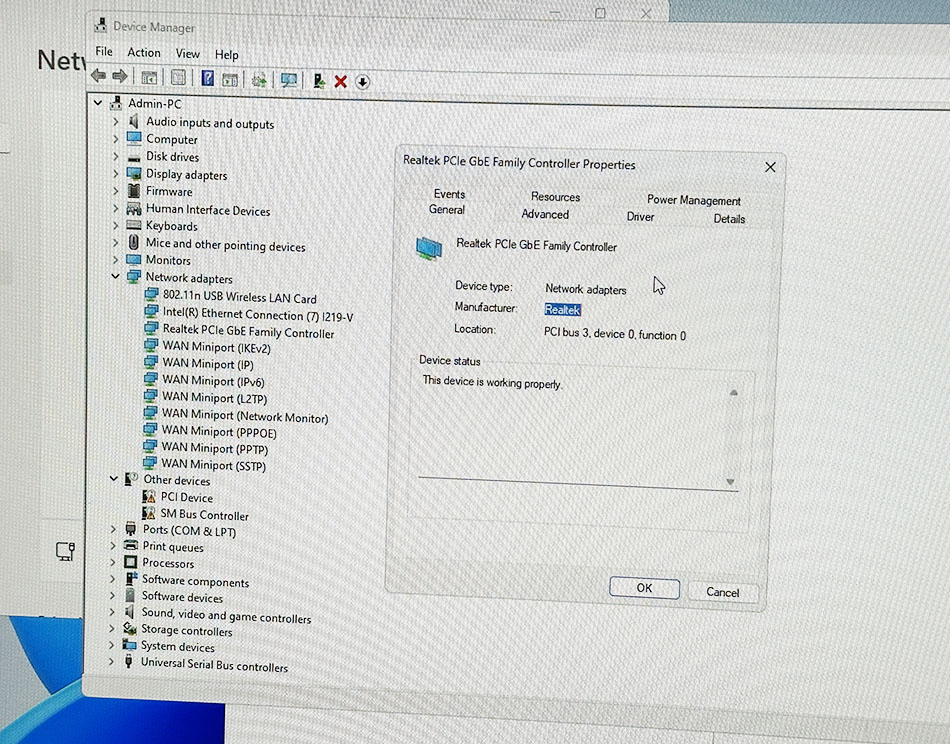Open the Events tab
Image resolution: width=950 pixels, height=744 pixels.
point(450,194)
